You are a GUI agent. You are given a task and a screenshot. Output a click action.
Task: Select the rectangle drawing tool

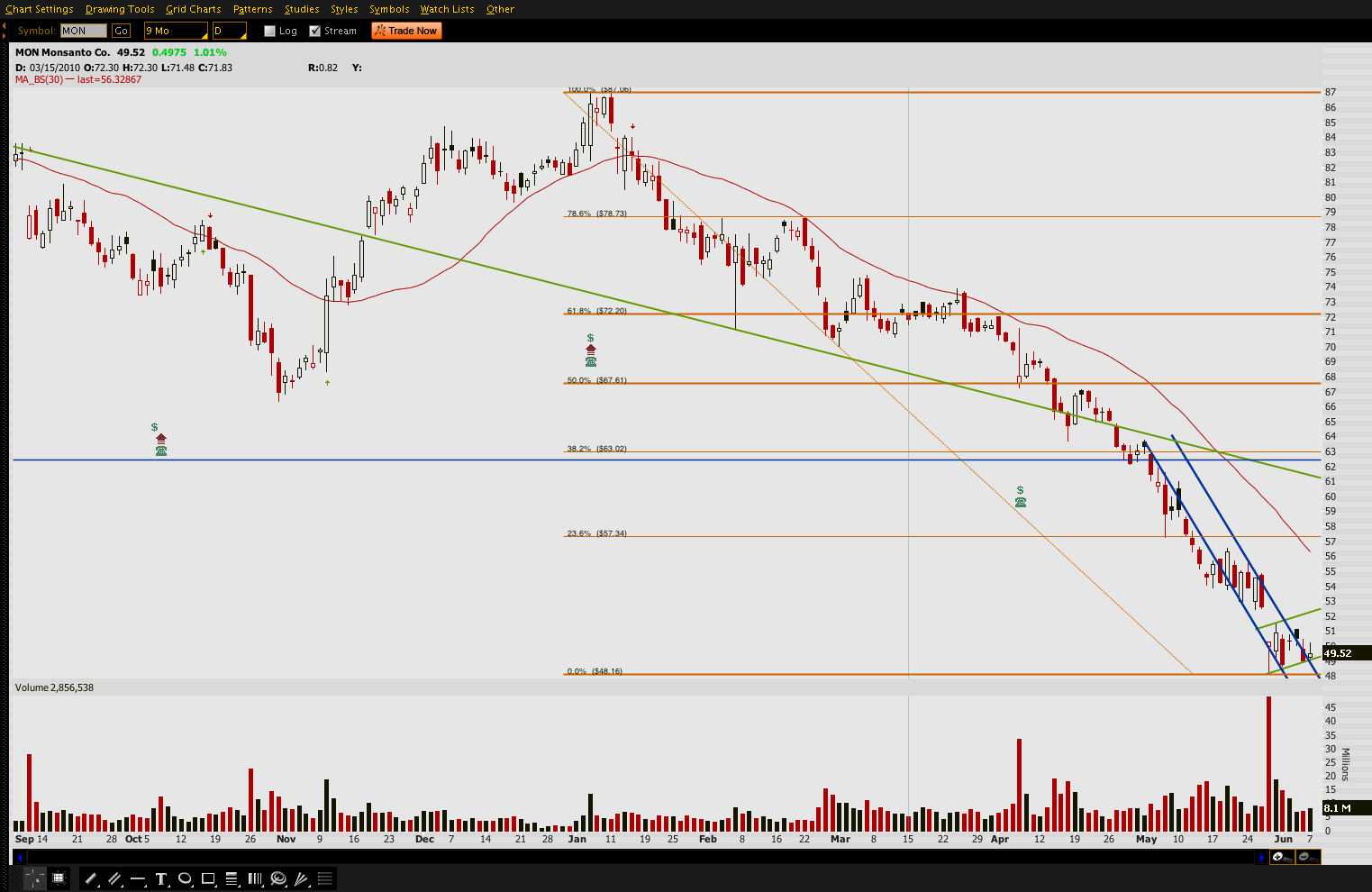208,878
